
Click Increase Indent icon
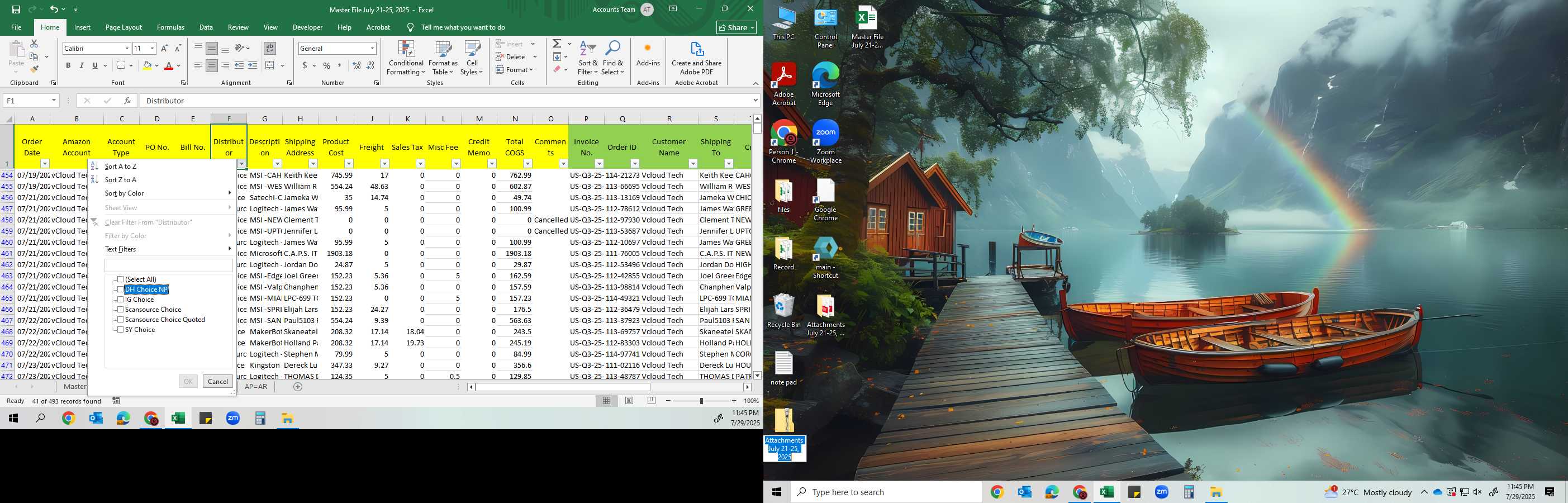coord(253,66)
